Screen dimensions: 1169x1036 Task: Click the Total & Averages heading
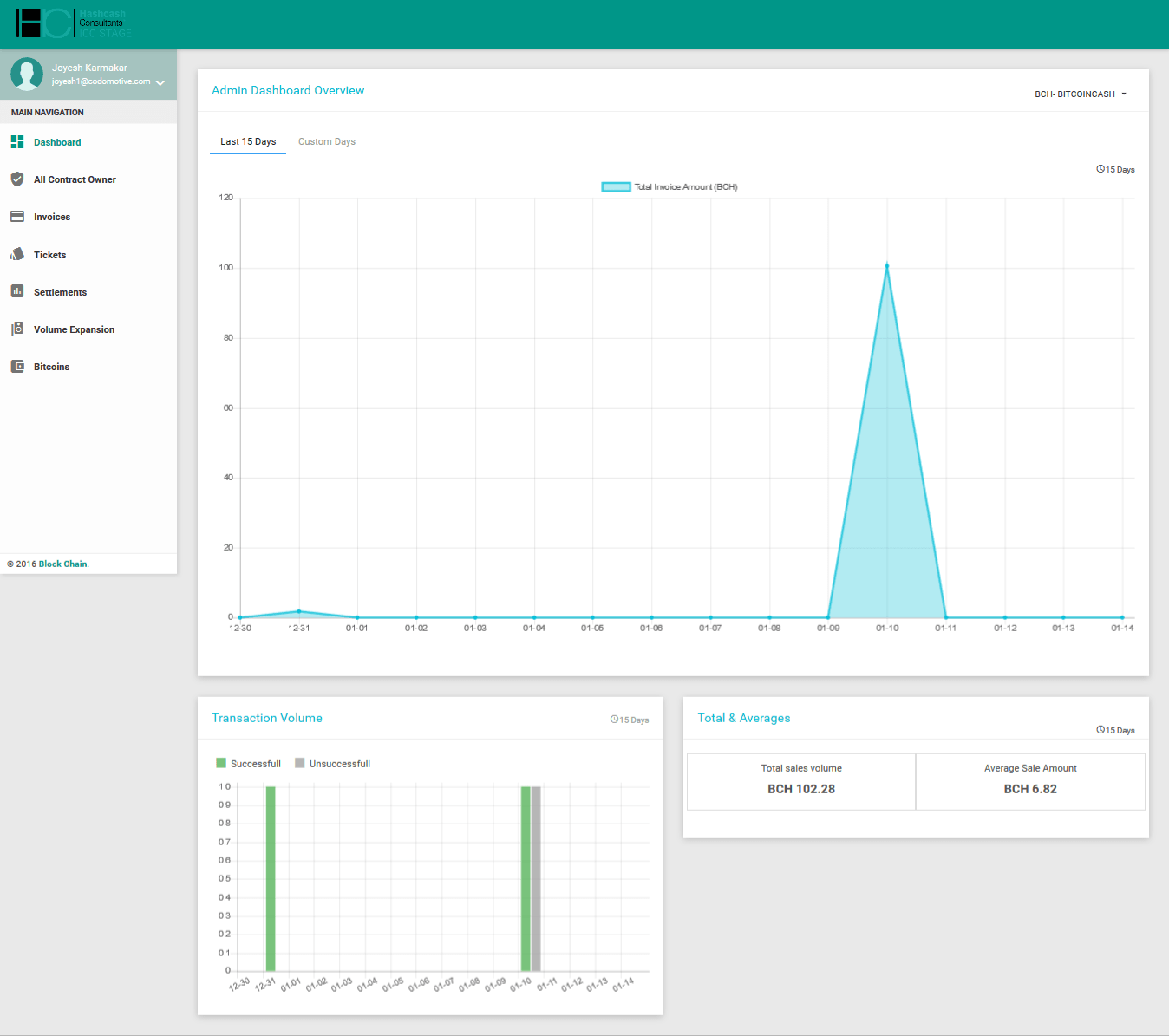pos(744,718)
